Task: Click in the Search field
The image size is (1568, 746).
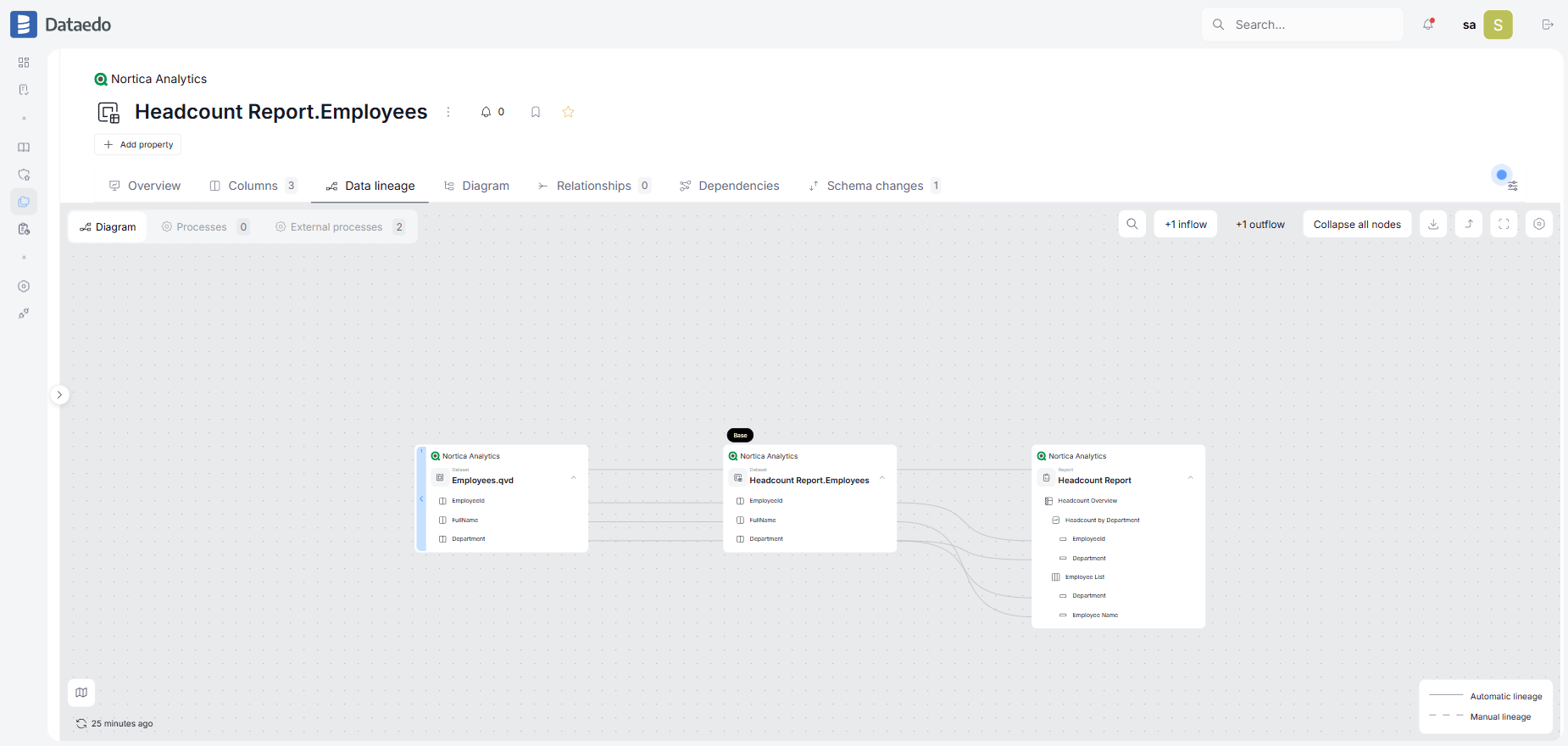Action: [1302, 25]
